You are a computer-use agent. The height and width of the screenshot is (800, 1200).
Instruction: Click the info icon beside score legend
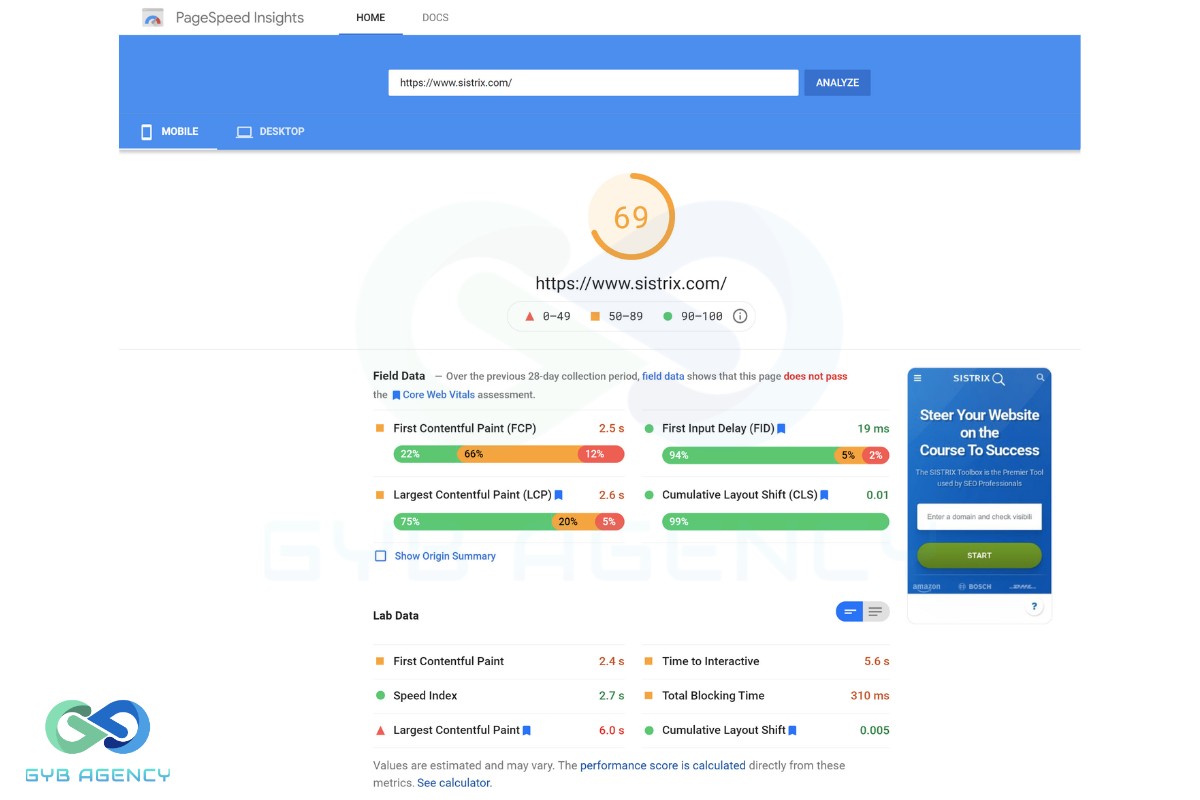click(740, 316)
